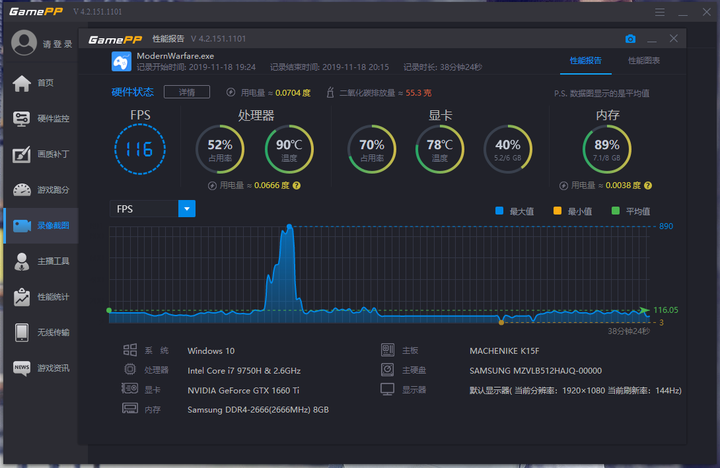Click 请登录 login link
The image size is (720, 468).
57,44
